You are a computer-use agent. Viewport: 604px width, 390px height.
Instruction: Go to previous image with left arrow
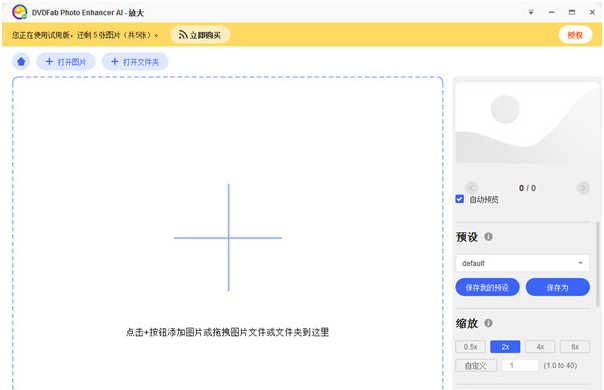tap(472, 188)
